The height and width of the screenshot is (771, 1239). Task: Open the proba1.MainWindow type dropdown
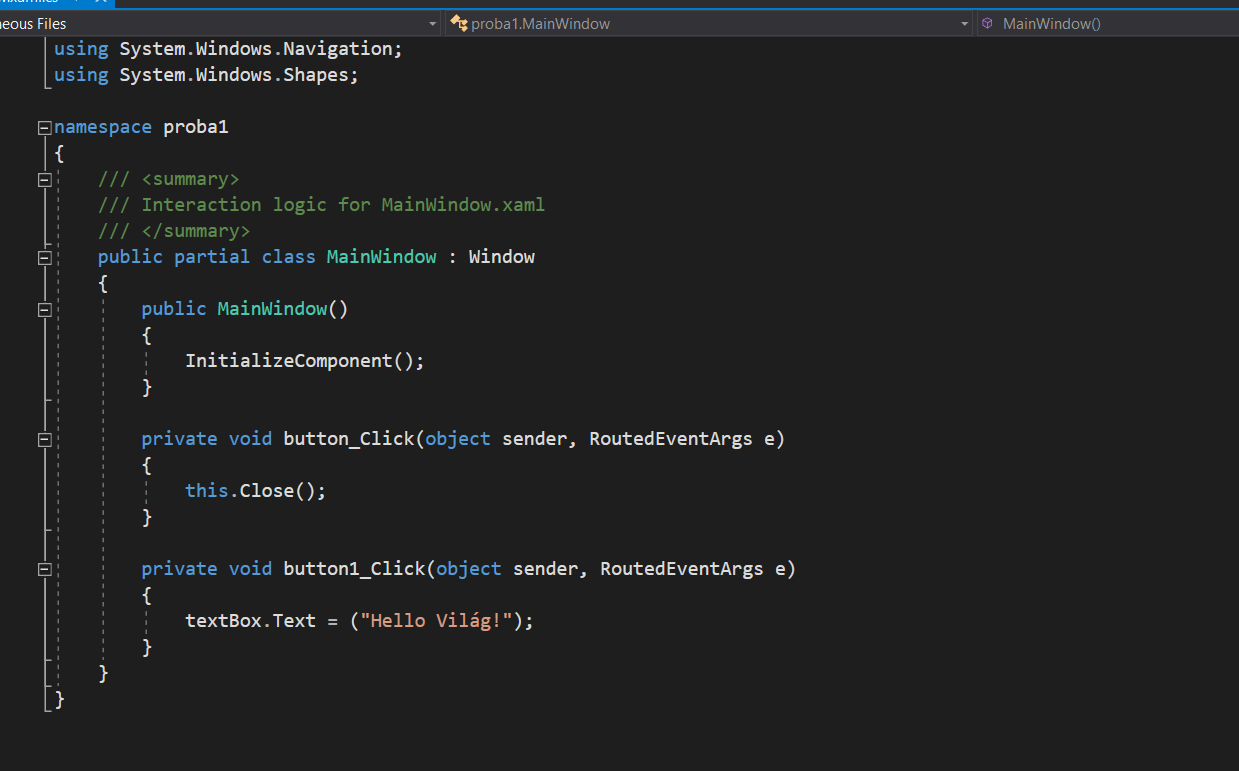point(964,23)
